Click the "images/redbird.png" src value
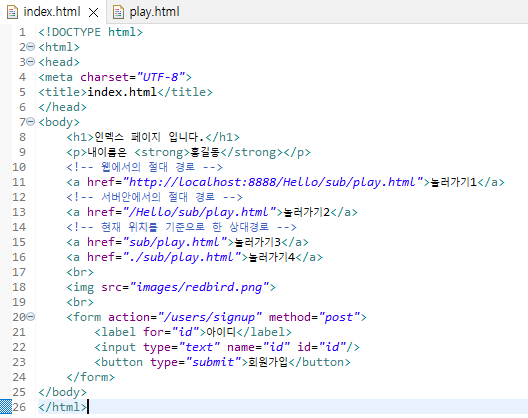Screen dimensions: 528x418 coord(200,287)
